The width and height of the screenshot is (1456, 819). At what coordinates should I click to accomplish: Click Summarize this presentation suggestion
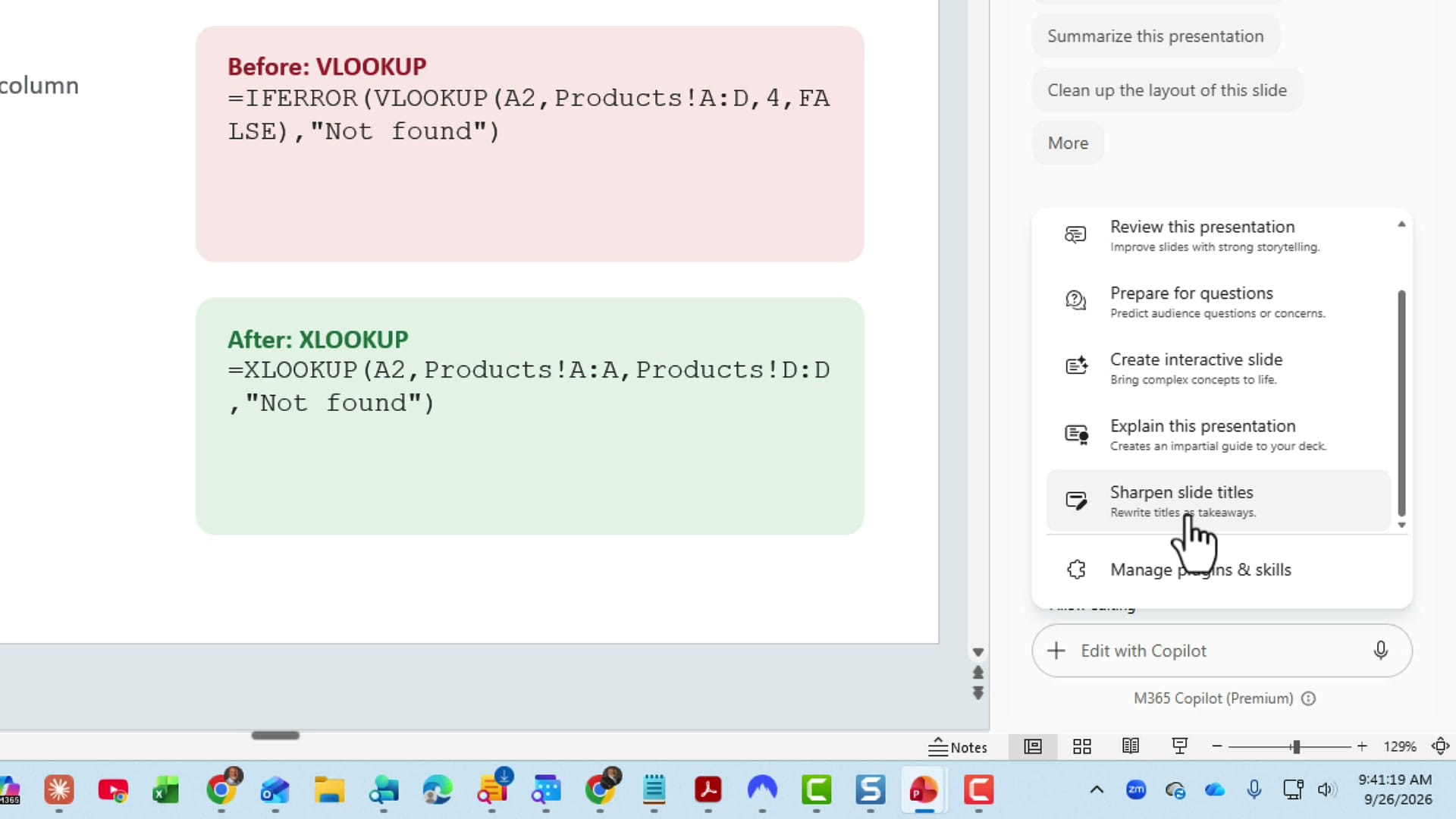(x=1155, y=36)
